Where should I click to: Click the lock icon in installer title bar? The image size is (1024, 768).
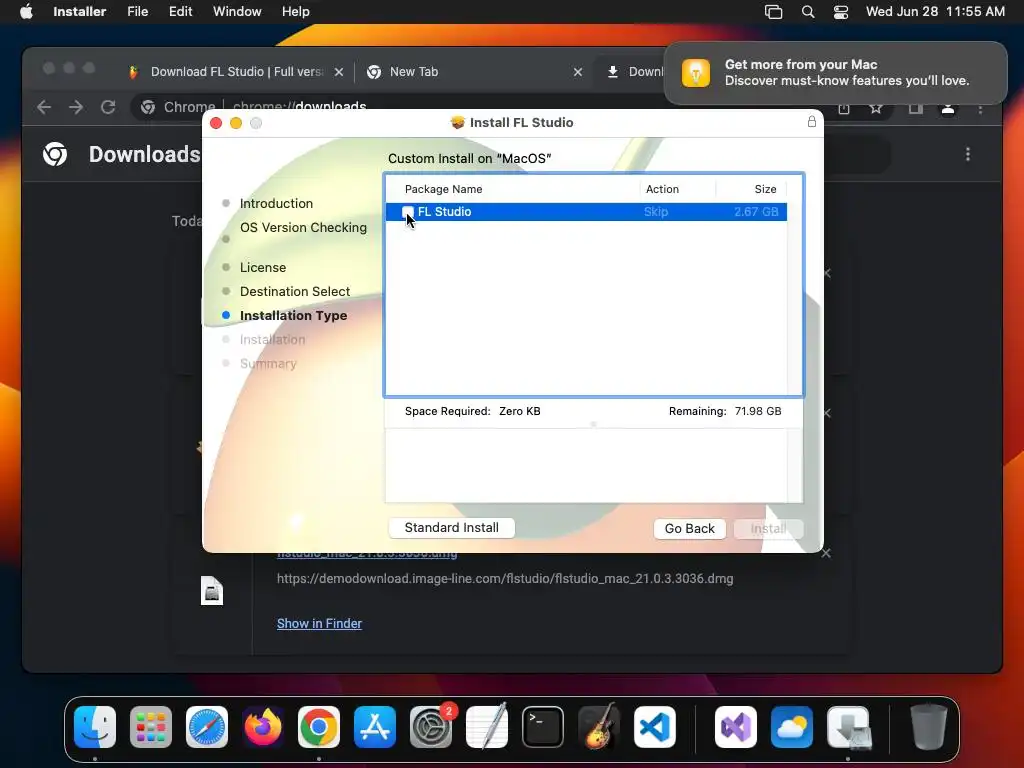(811, 122)
